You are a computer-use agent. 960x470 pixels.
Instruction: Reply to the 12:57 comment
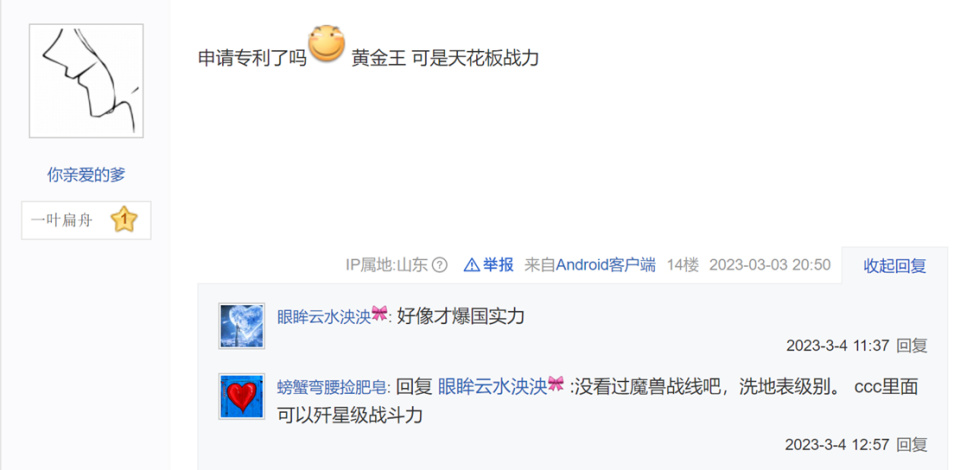pos(912,445)
